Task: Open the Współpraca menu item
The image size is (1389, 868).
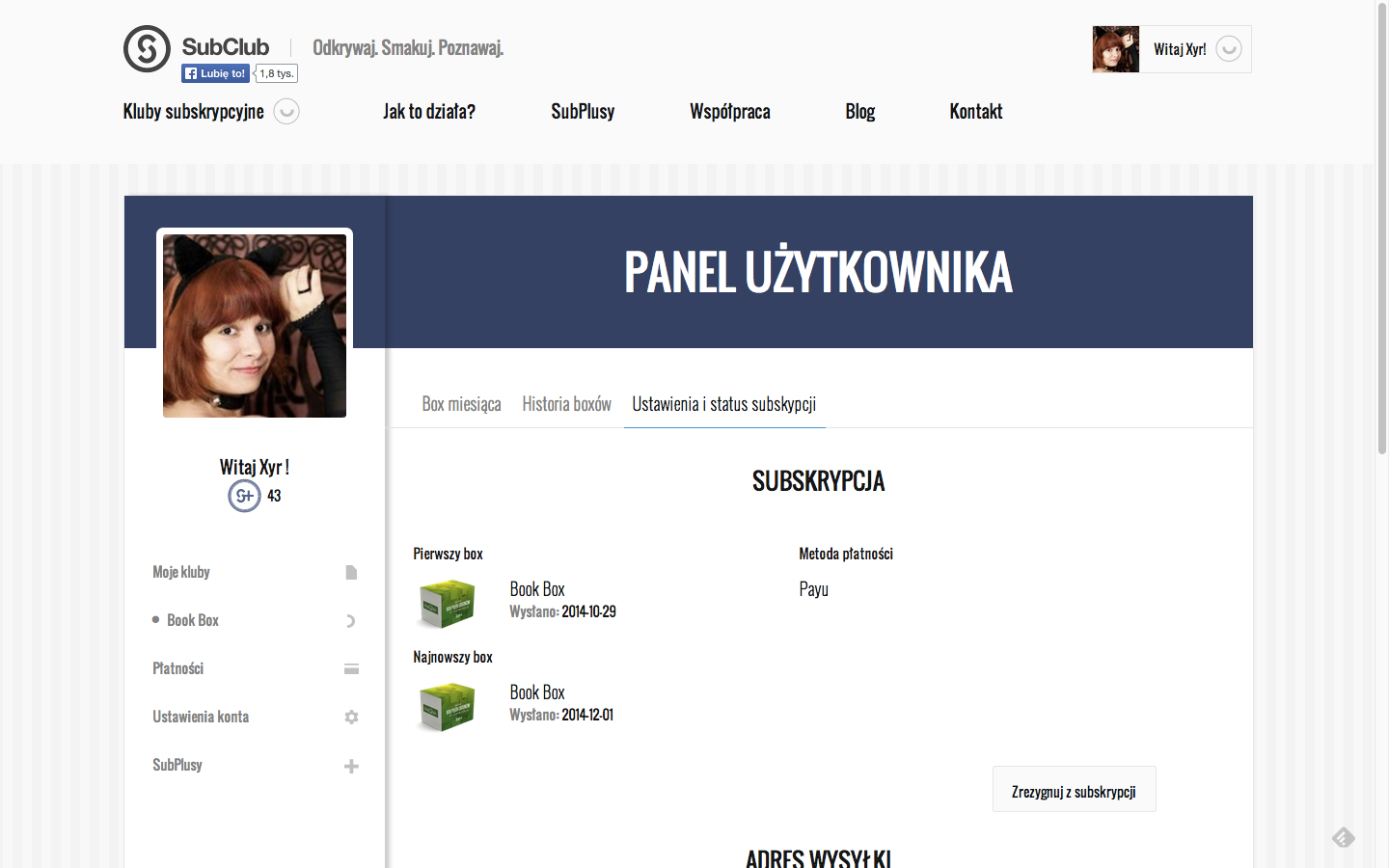Action: 730,112
